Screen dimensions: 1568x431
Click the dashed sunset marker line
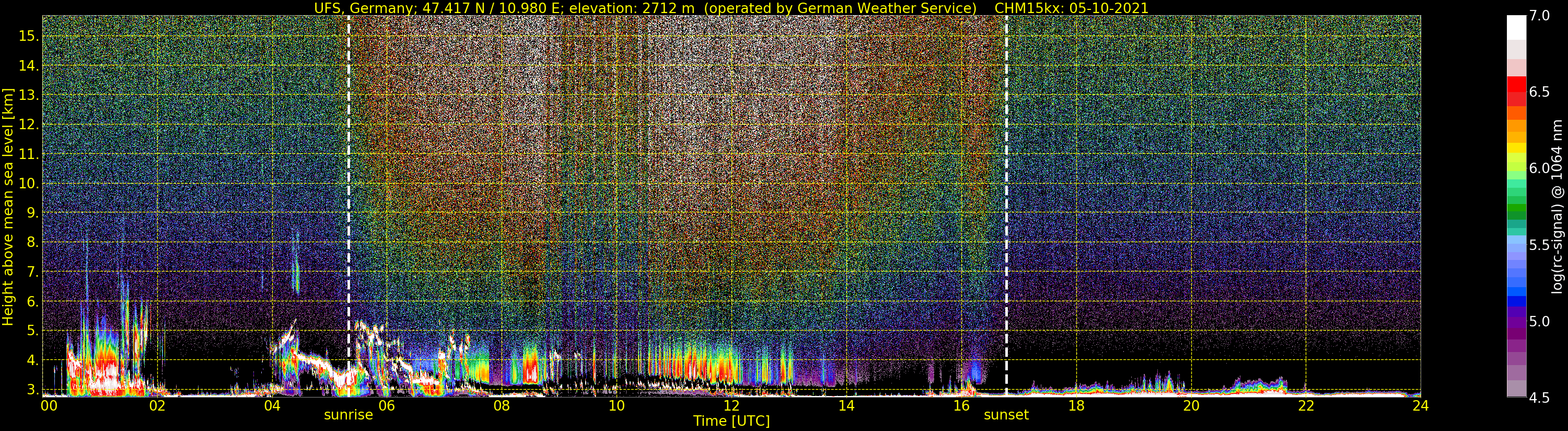tap(1006, 206)
